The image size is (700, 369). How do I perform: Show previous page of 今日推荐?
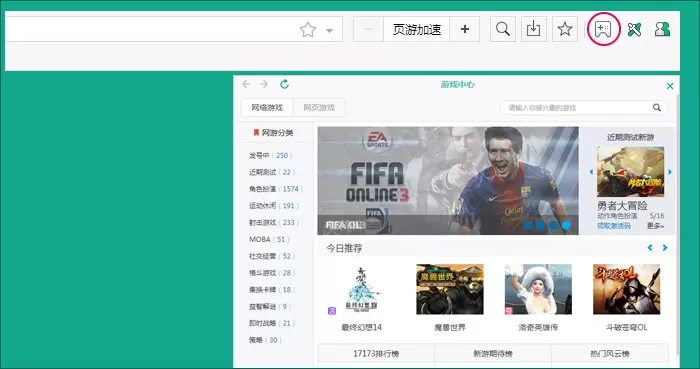click(650, 248)
